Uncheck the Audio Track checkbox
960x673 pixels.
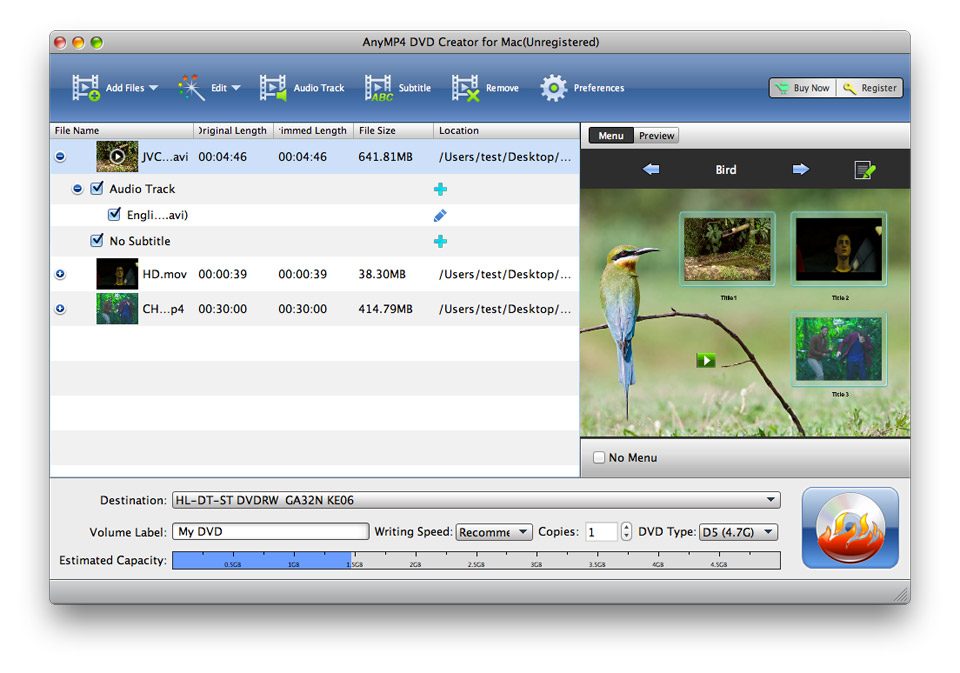[97, 188]
